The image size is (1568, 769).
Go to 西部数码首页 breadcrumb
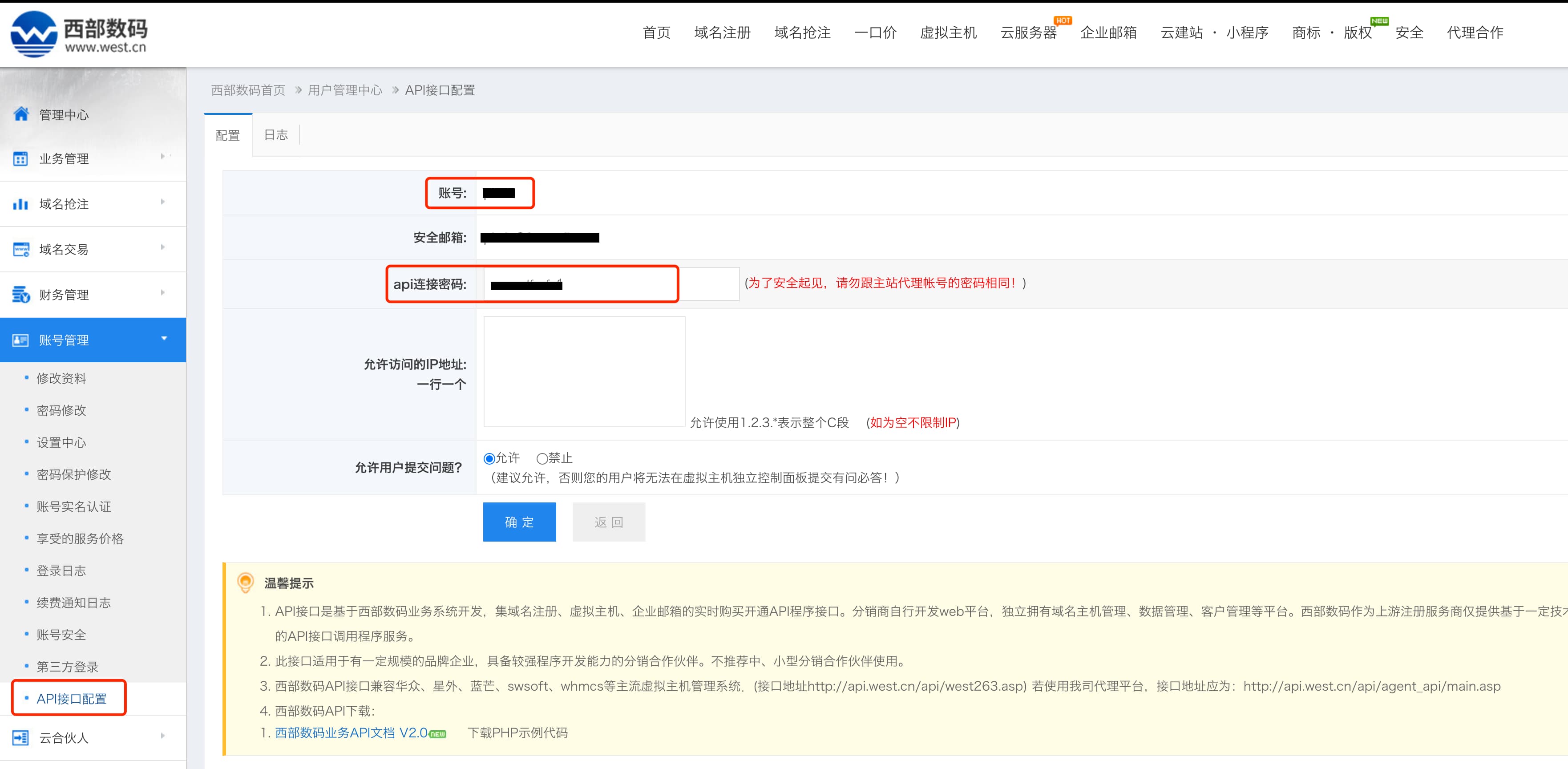(x=248, y=90)
